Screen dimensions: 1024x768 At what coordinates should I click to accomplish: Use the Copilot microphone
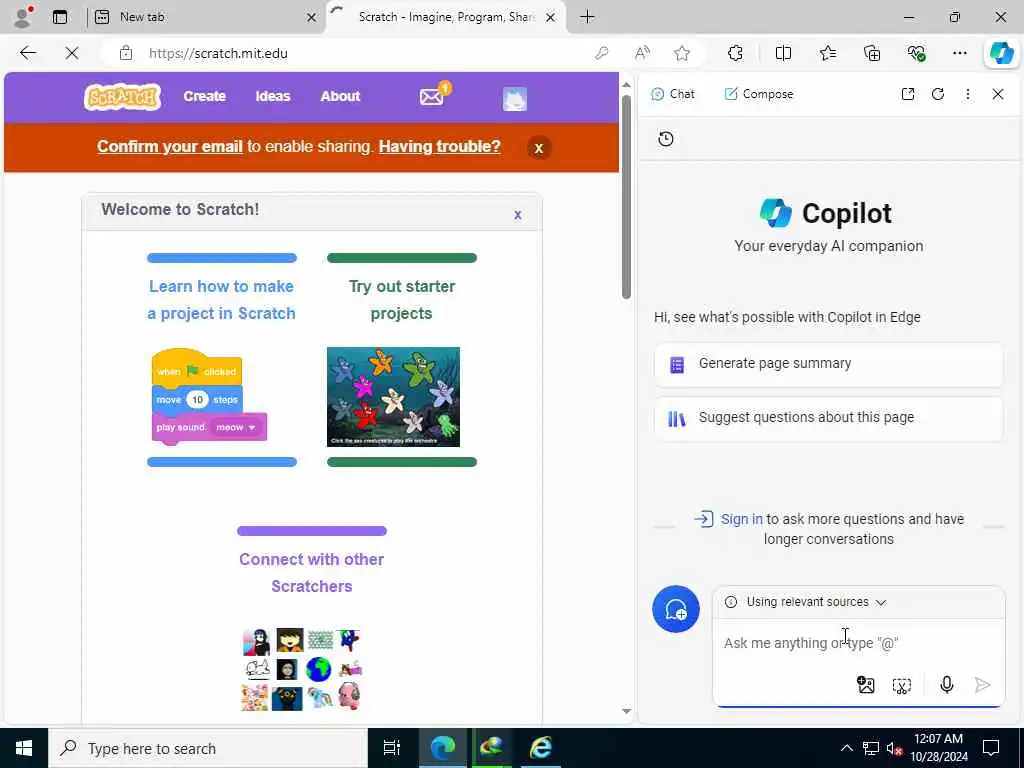(x=947, y=684)
